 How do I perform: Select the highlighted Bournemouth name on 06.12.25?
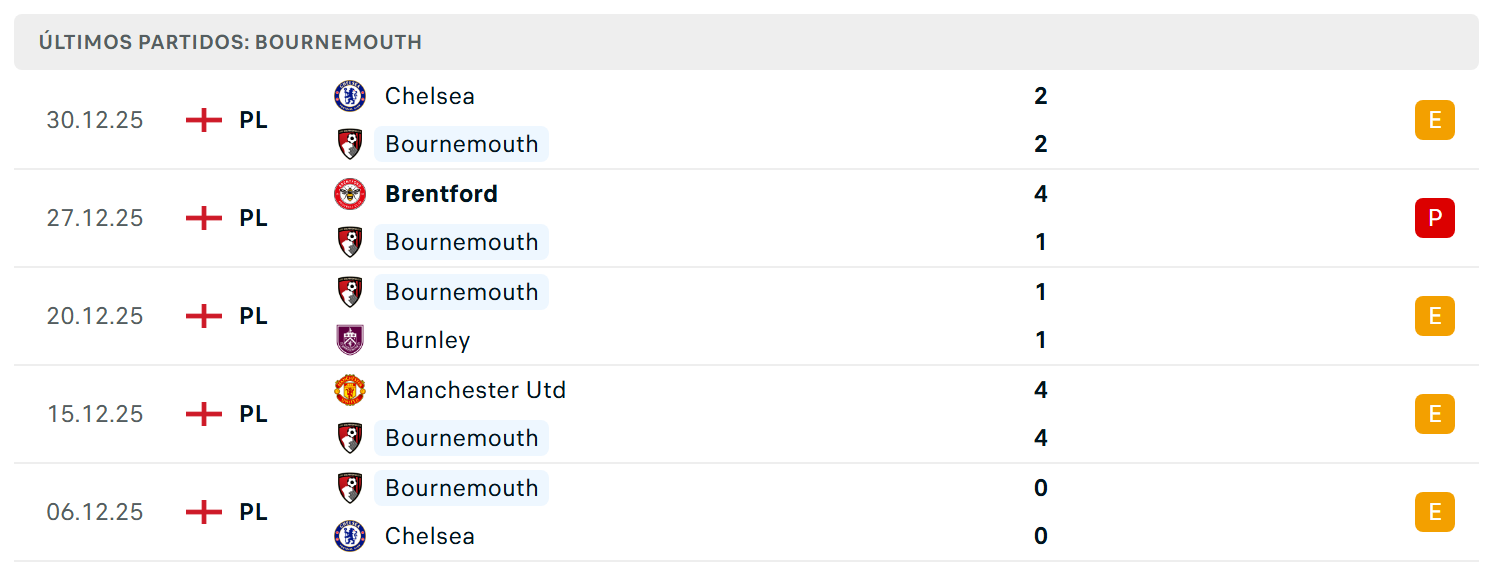[462, 488]
